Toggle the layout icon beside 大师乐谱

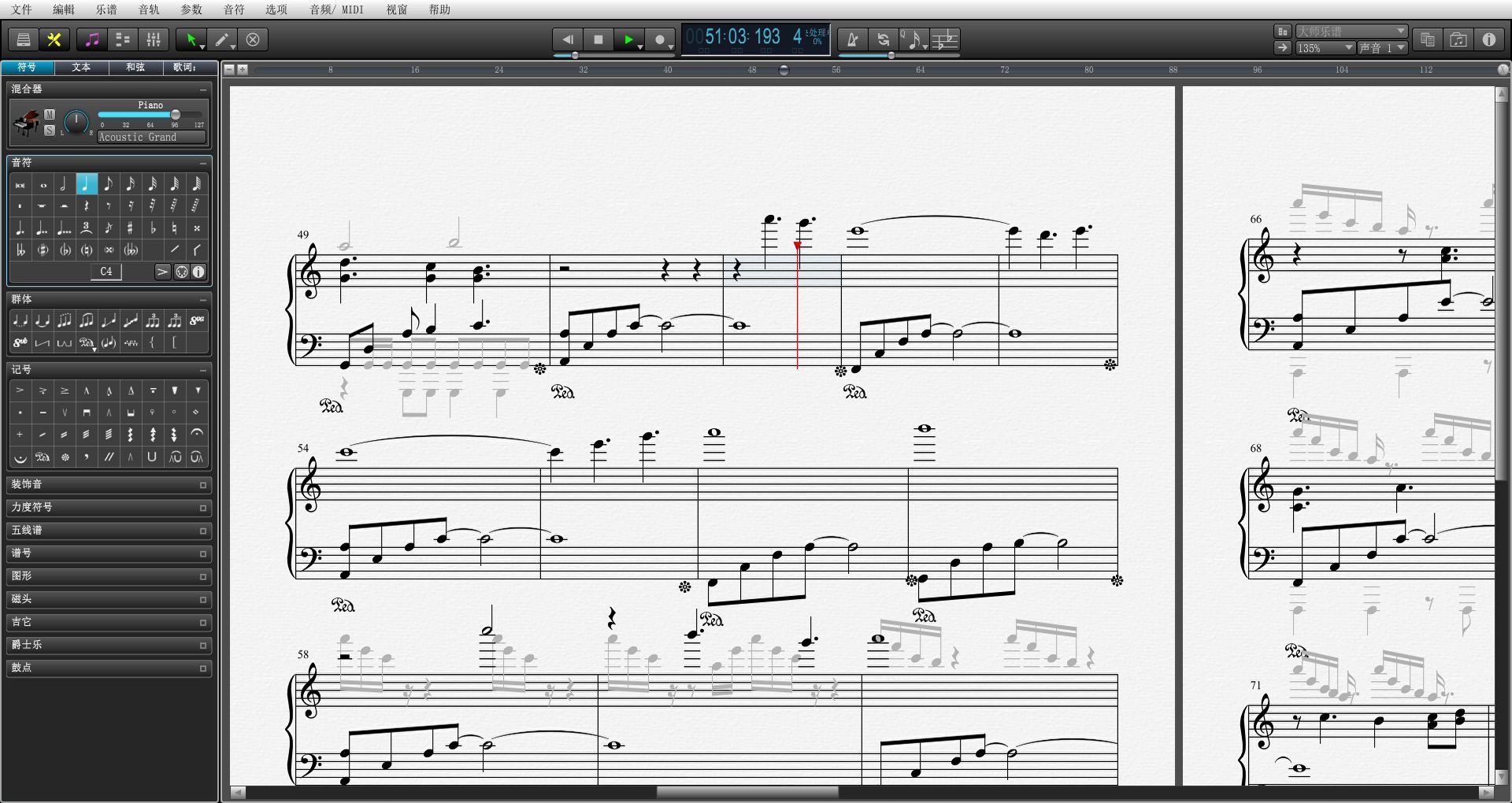(1283, 31)
